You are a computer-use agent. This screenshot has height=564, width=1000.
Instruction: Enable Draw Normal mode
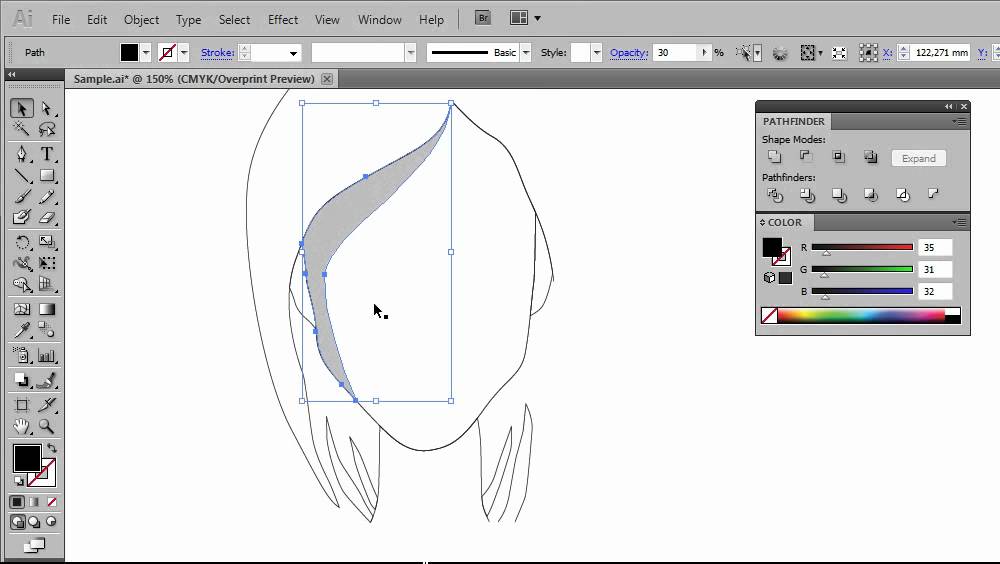pos(17,522)
